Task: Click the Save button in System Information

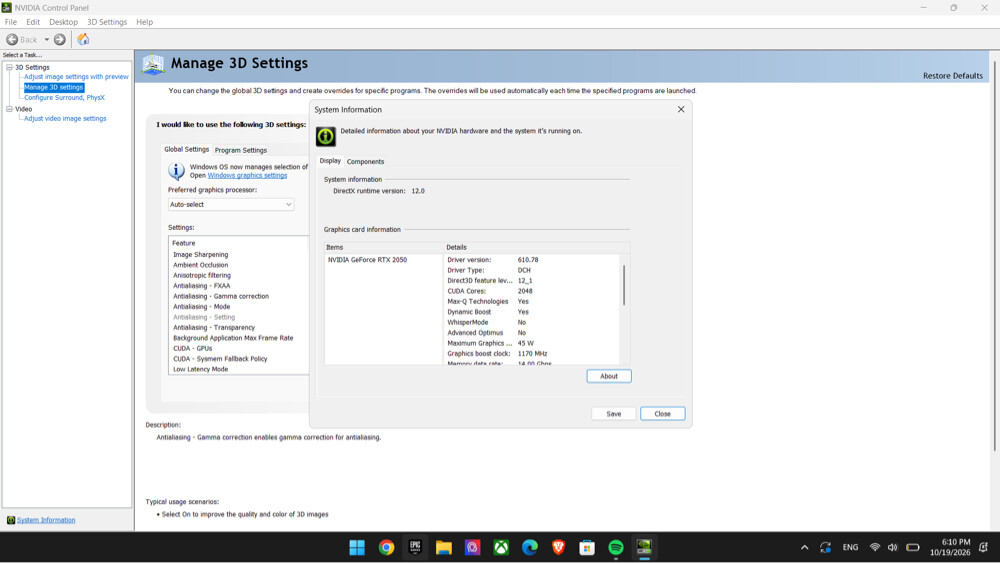Action: [614, 414]
